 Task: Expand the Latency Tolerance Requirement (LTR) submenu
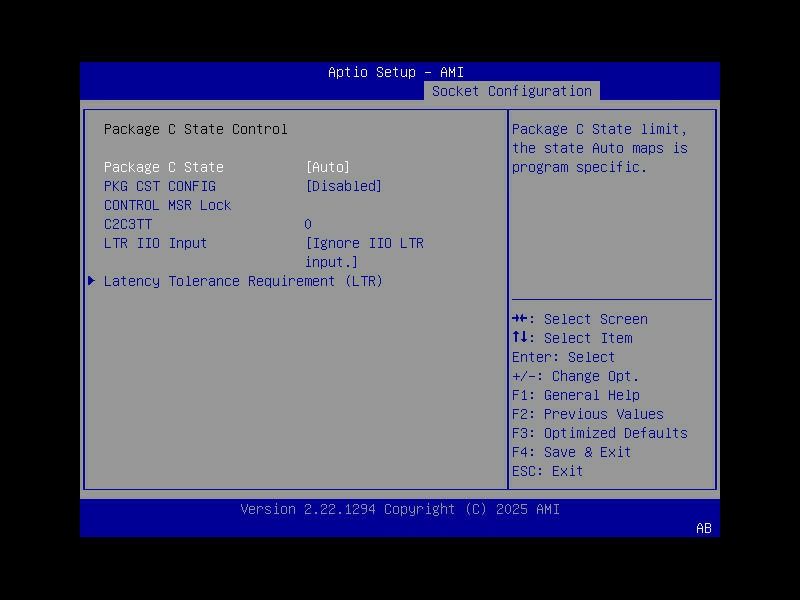(244, 281)
